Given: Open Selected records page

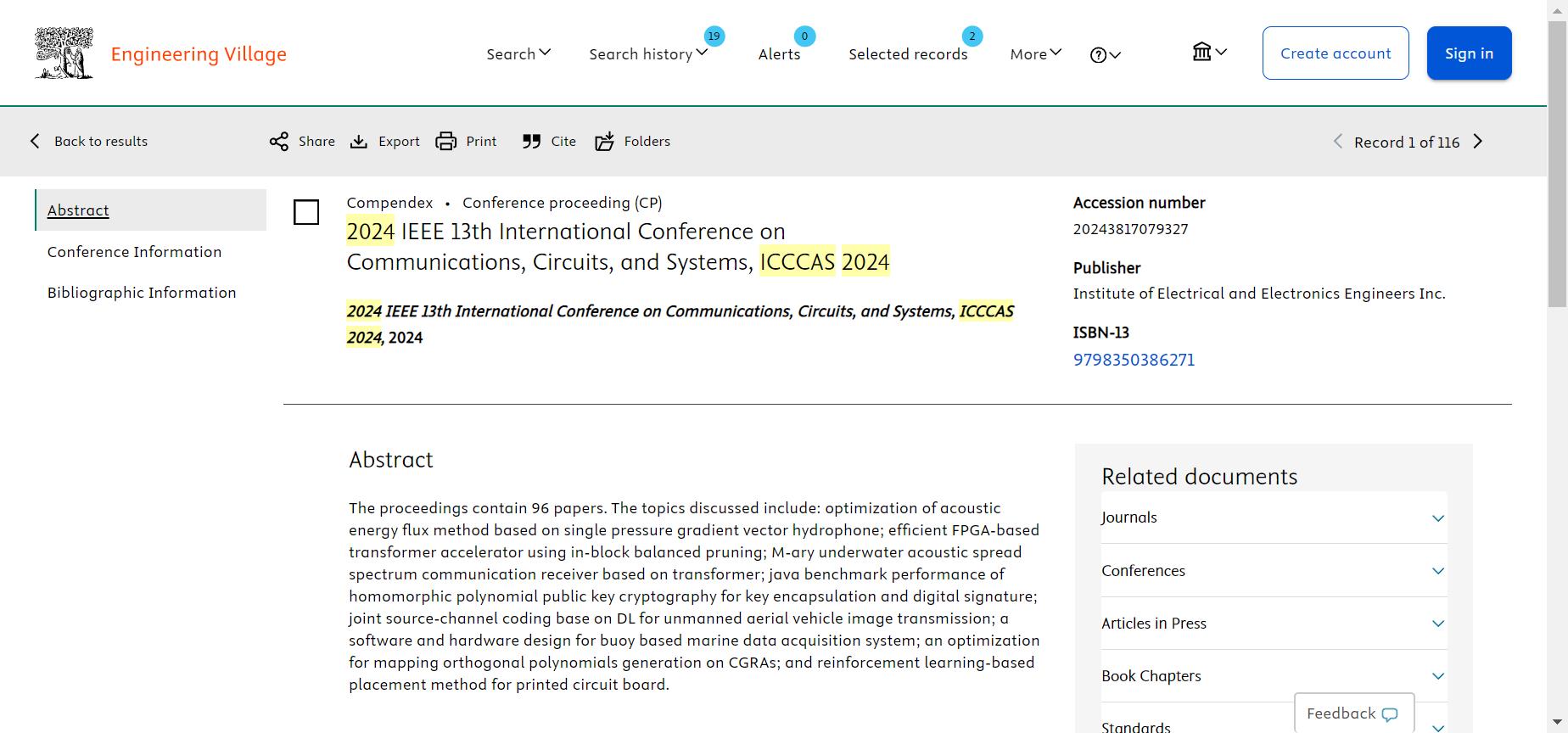Looking at the screenshot, I should 908,53.
